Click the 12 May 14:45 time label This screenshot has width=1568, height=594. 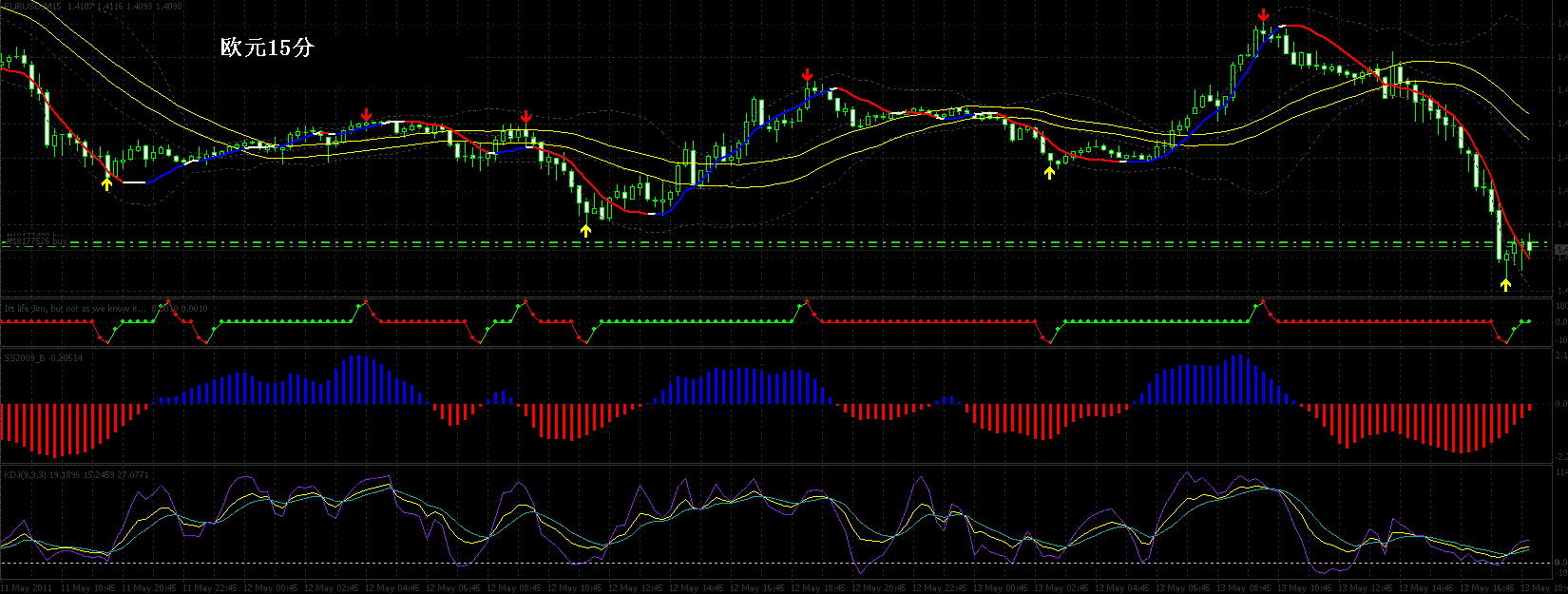pos(697,587)
